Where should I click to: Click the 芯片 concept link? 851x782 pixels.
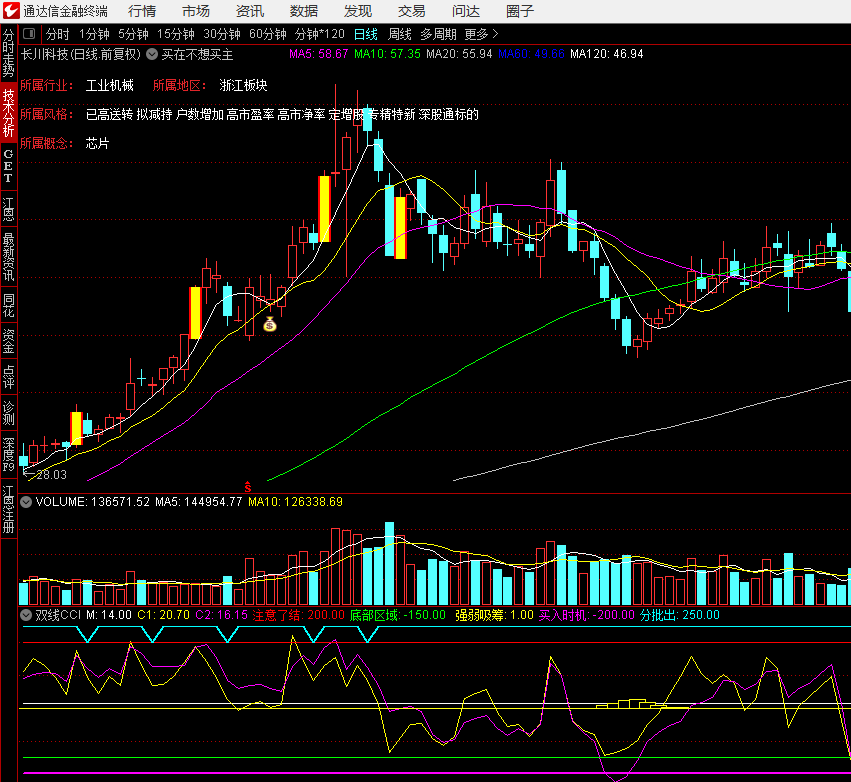click(x=97, y=143)
